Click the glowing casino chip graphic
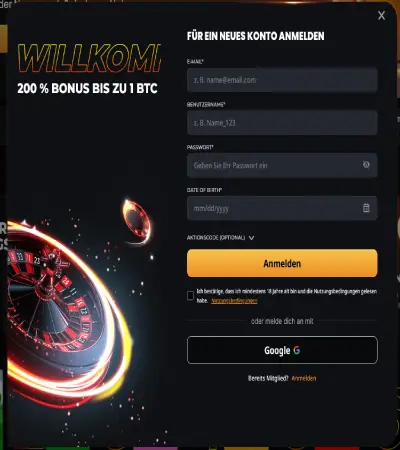Viewport: 400px width, 450px height. [x=137, y=221]
